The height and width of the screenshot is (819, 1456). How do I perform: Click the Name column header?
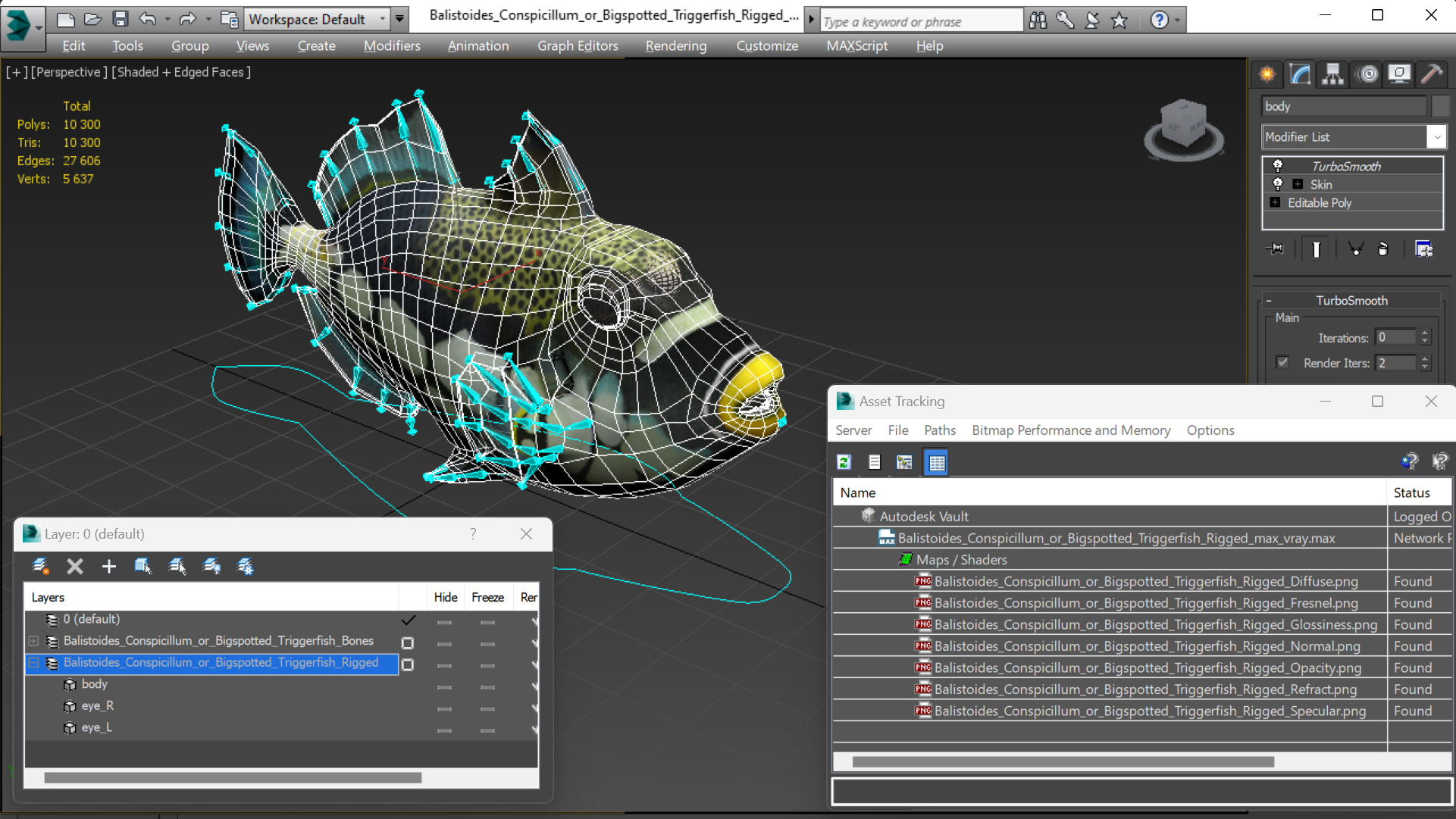tap(1110, 492)
